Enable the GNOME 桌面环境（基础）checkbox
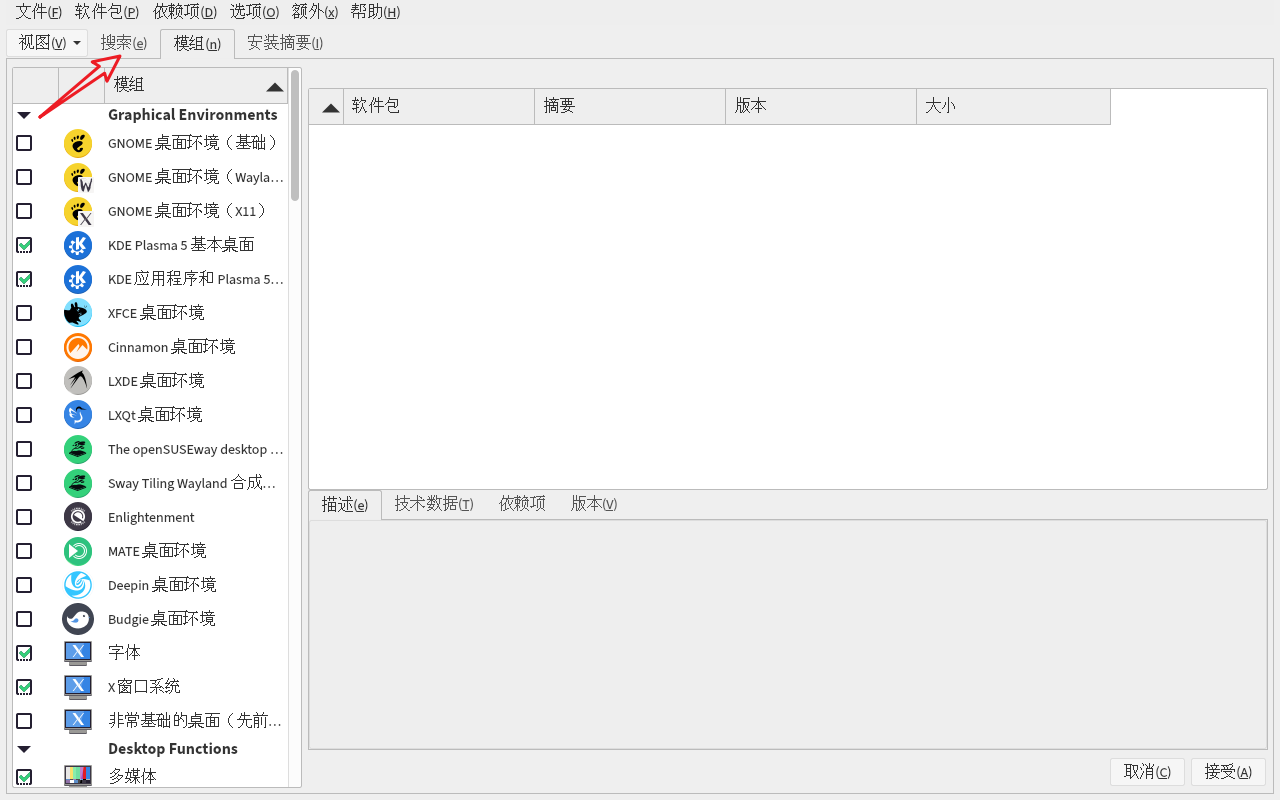Viewport: 1280px width, 800px height. (x=24, y=143)
